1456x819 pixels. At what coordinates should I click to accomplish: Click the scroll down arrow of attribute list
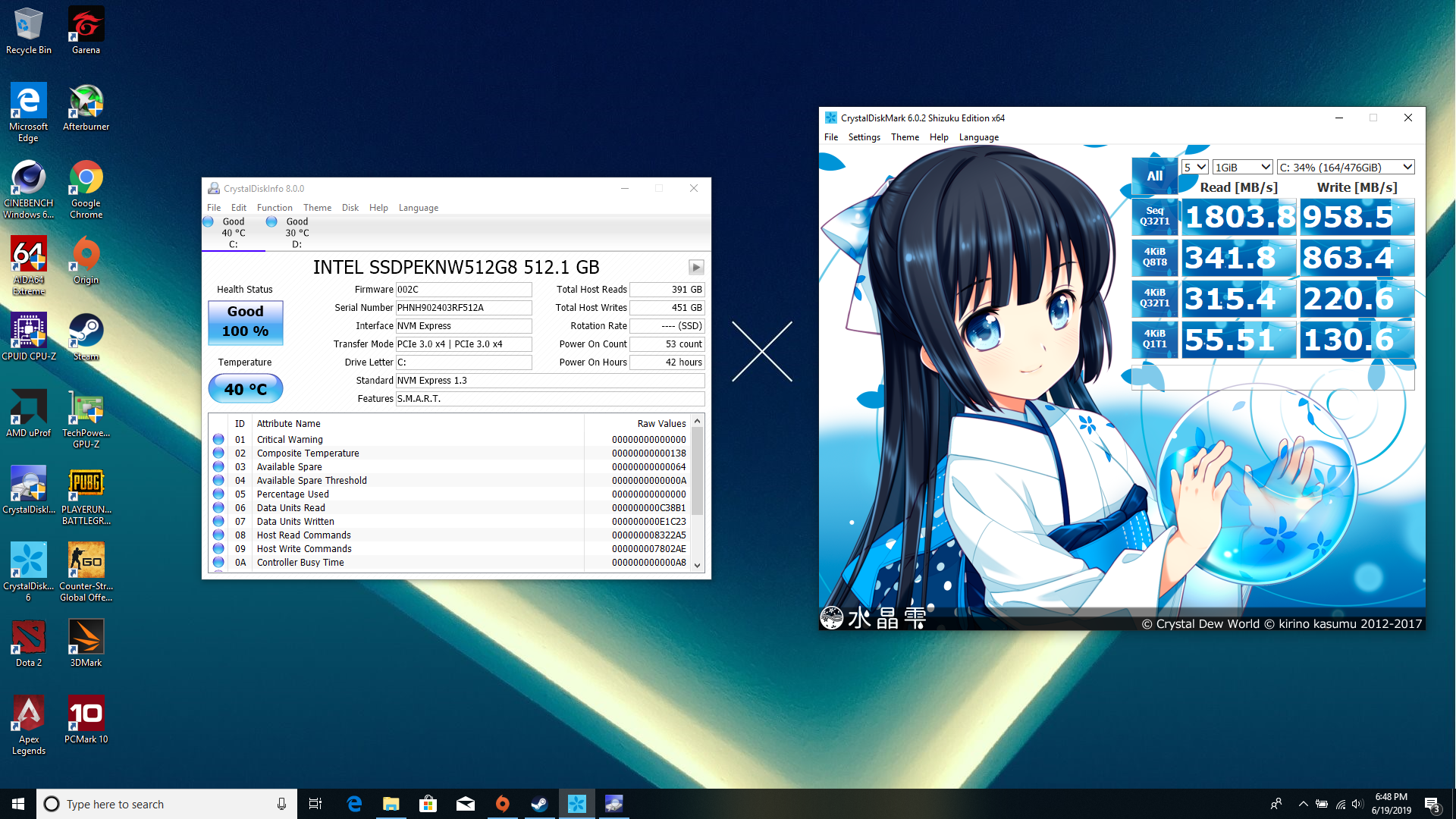(x=698, y=566)
